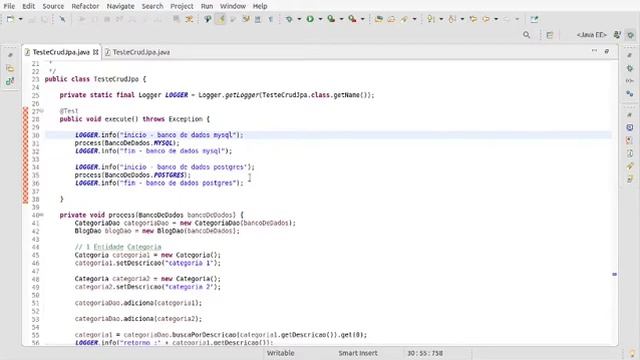Image resolution: width=640 pixels, height=360 pixels.
Task: Click the '@Test' annotation
Action: 69,111
